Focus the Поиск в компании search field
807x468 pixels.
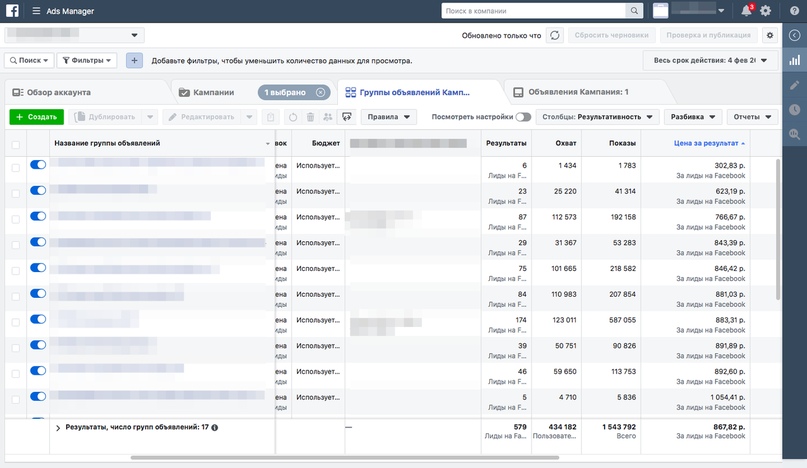coord(533,11)
